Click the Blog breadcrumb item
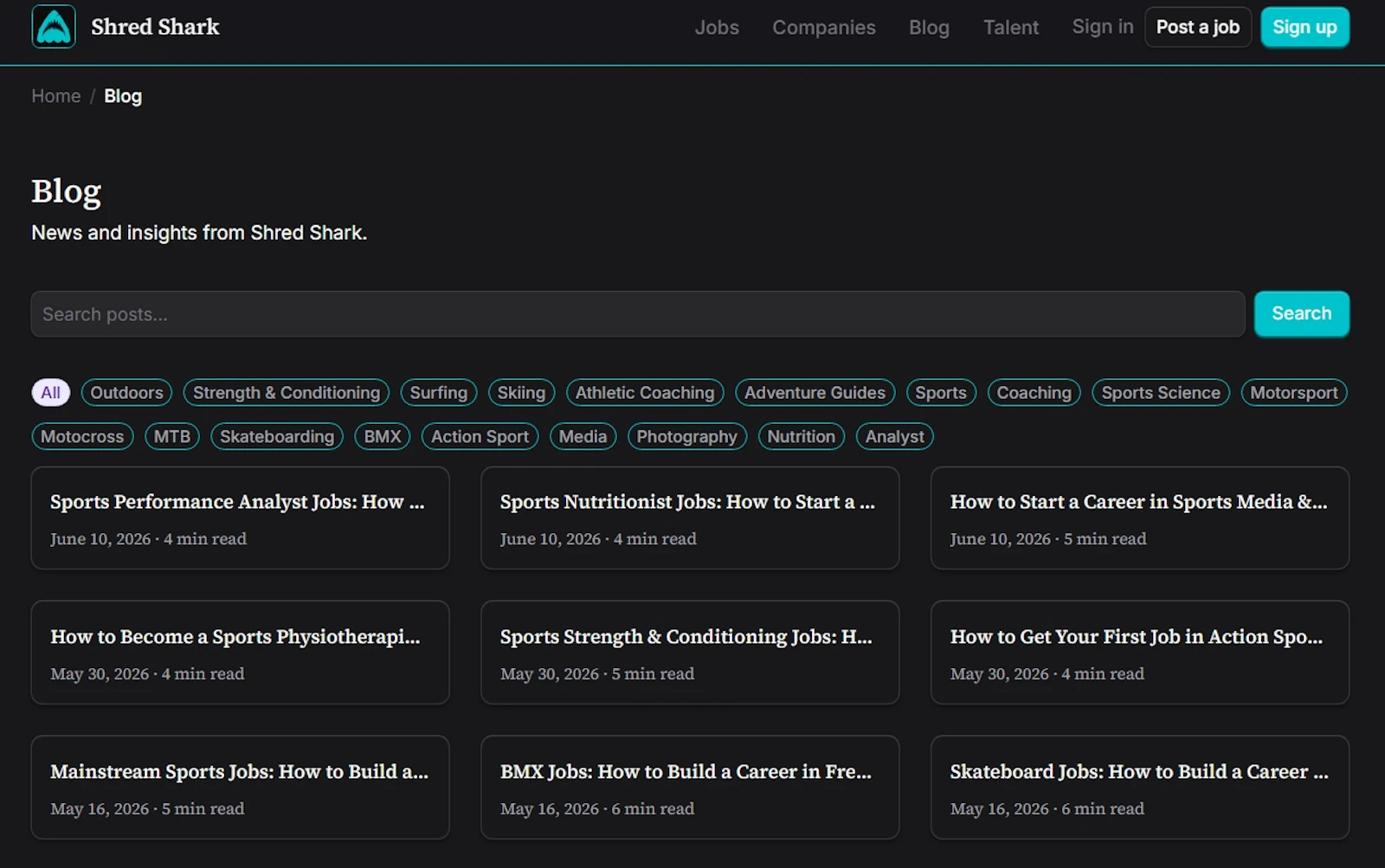 [x=123, y=96]
